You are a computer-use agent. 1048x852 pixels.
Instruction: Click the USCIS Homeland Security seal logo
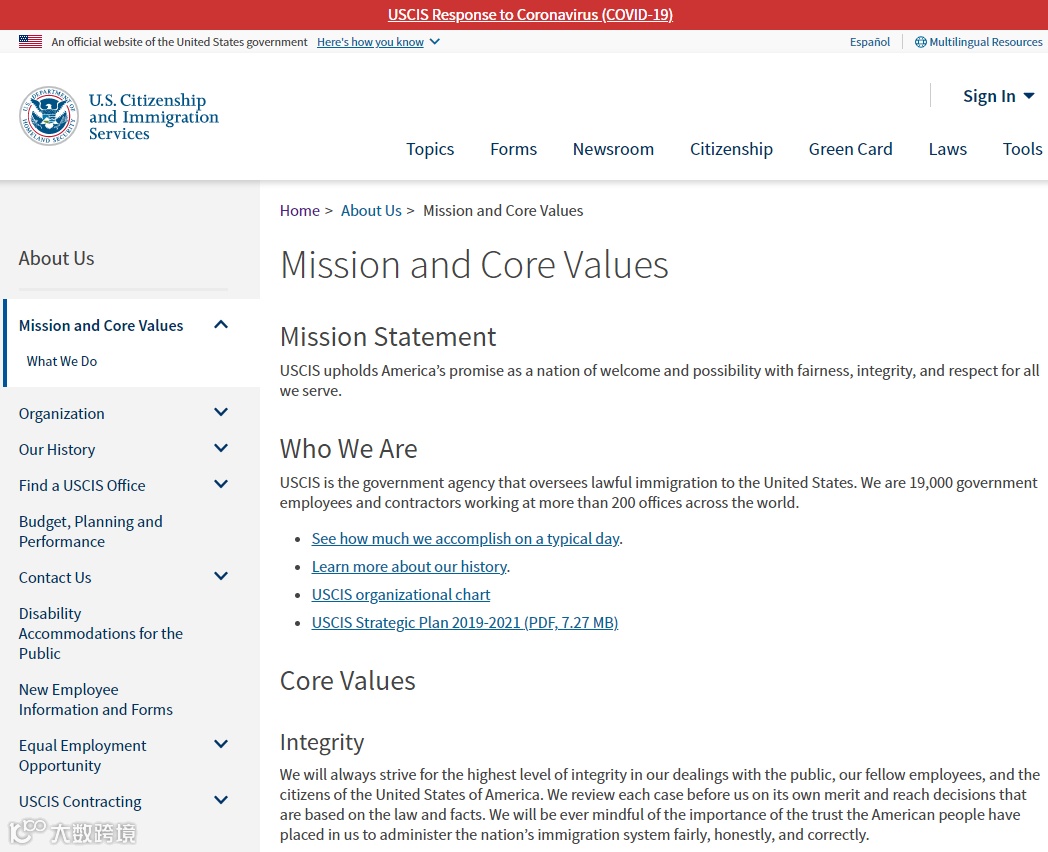(x=49, y=116)
